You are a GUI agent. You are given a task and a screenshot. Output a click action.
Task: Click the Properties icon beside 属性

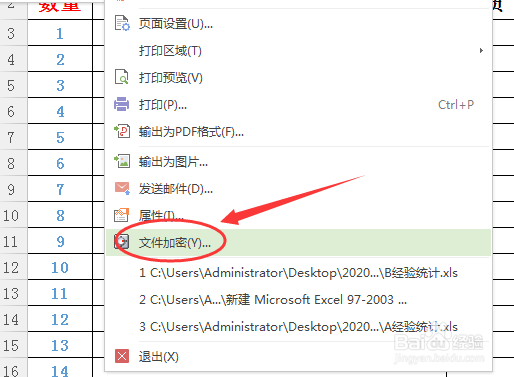tap(121, 215)
